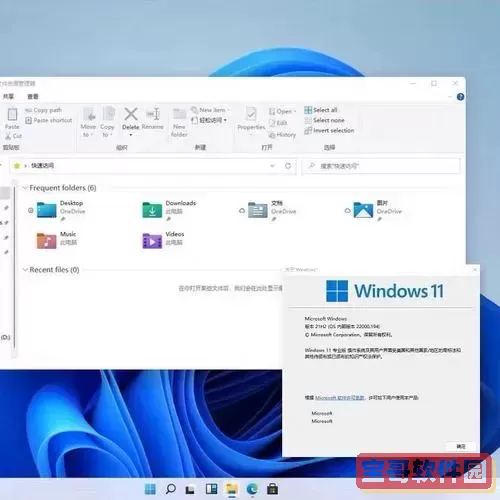
Task: Open the Copy to dropdown
Action: point(107,122)
